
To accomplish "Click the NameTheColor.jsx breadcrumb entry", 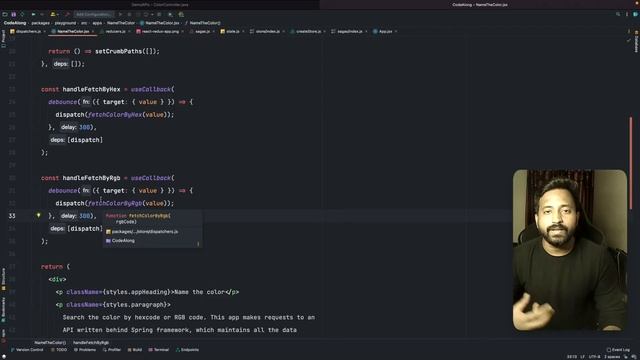I will (160, 23).
